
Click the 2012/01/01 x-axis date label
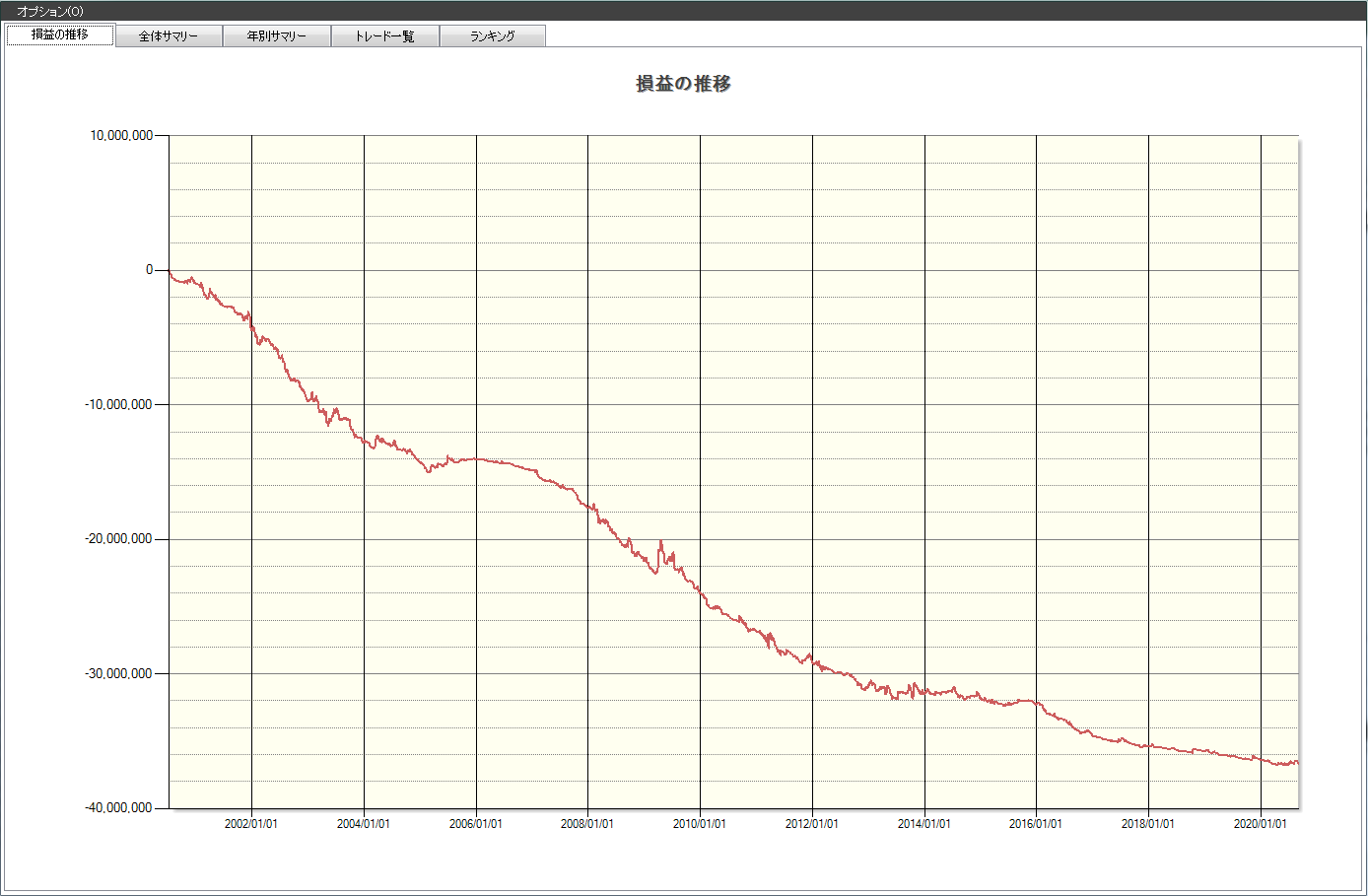(x=812, y=823)
